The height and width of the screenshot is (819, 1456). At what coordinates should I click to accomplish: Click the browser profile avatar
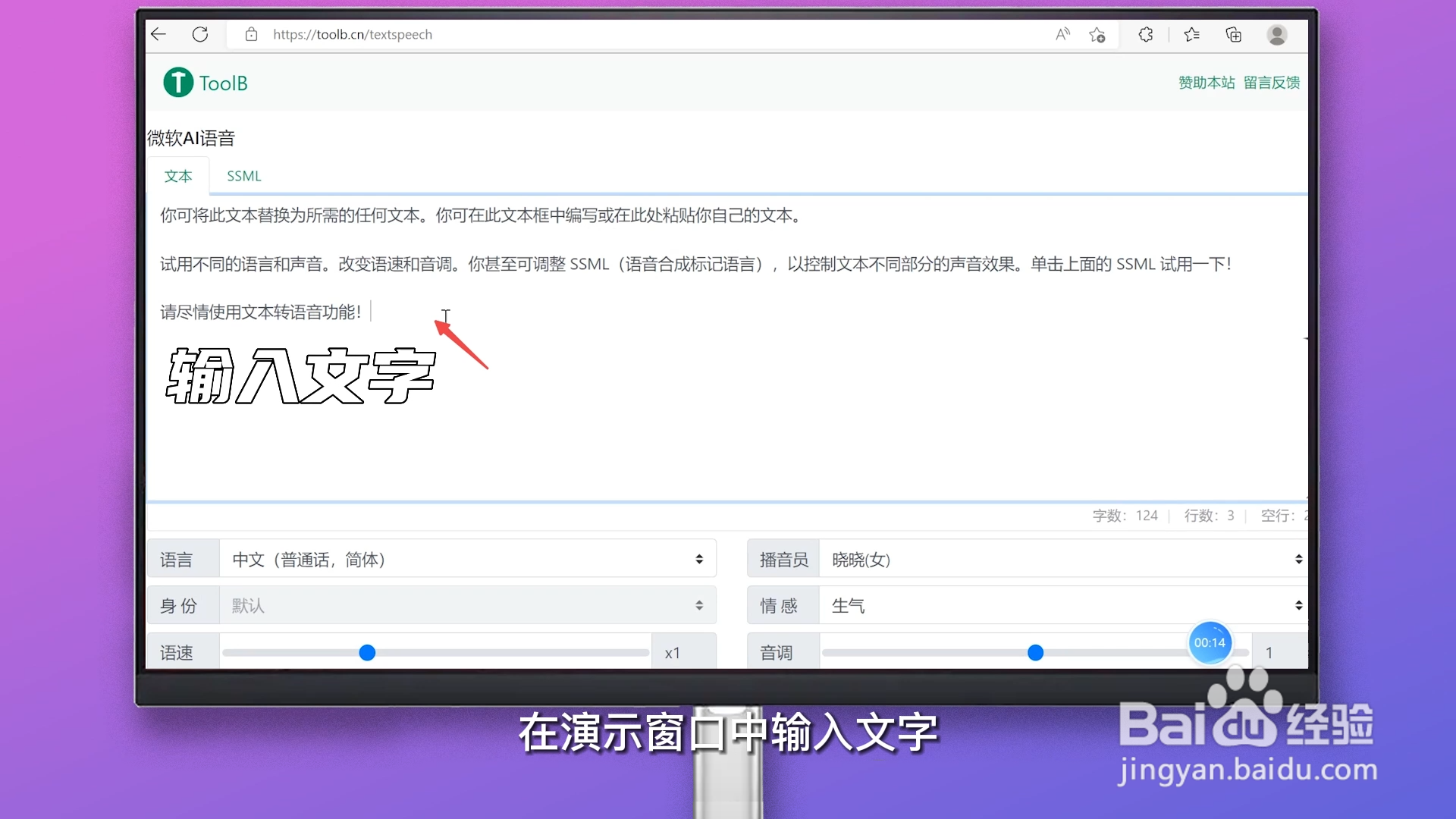pyautogui.click(x=1277, y=35)
